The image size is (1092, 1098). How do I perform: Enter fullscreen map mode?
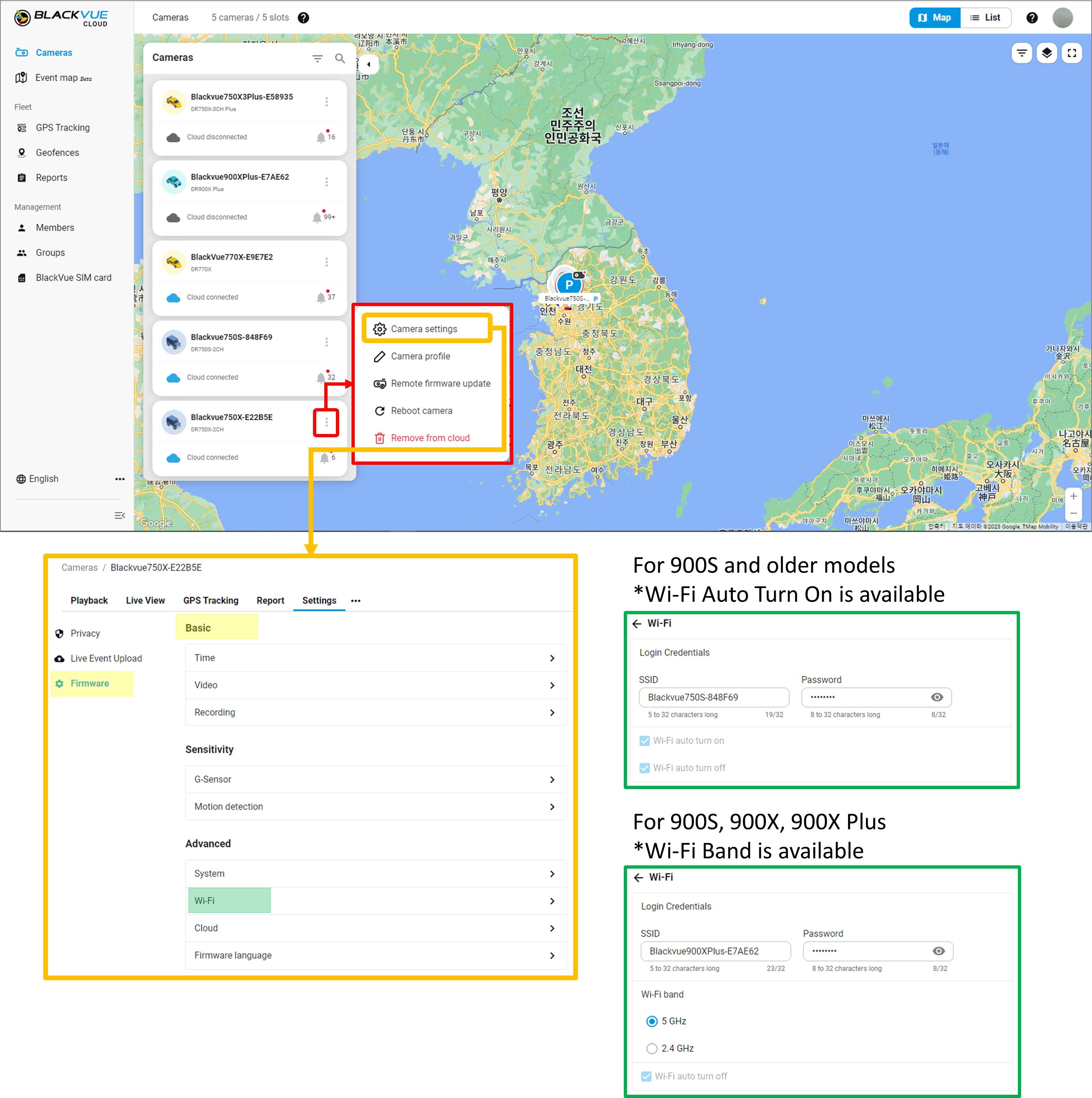pos(1072,53)
